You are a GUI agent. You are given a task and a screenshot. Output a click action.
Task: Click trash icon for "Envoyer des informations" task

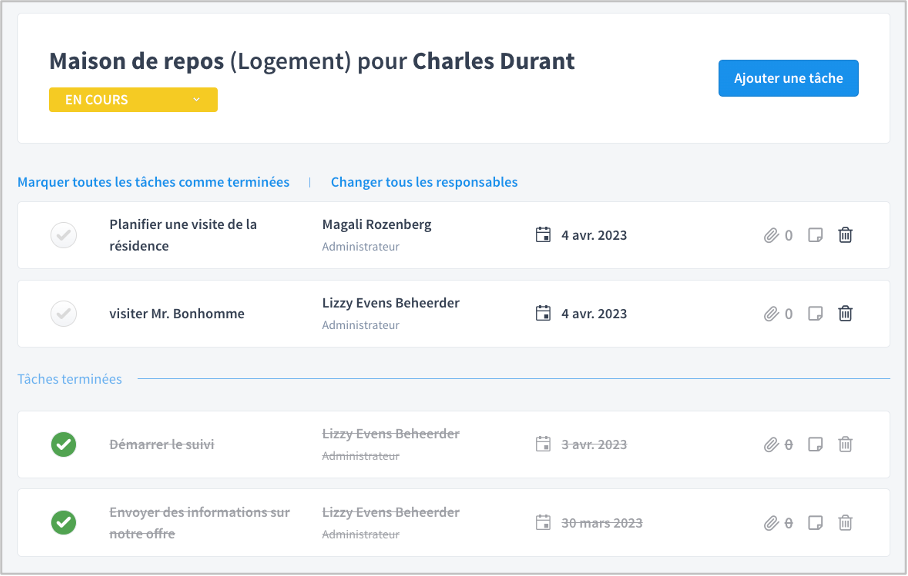pos(845,523)
